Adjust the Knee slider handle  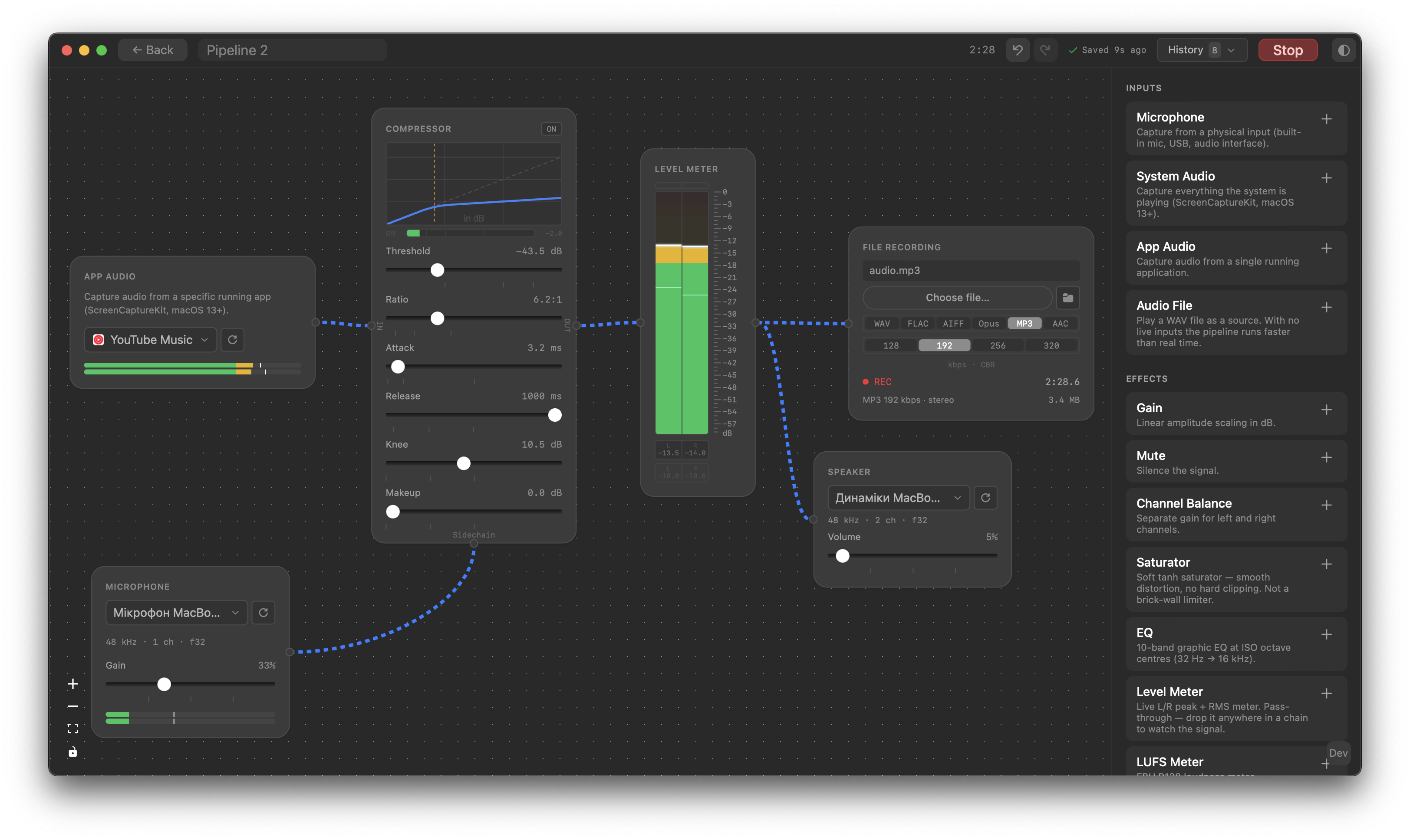pyautogui.click(x=464, y=463)
